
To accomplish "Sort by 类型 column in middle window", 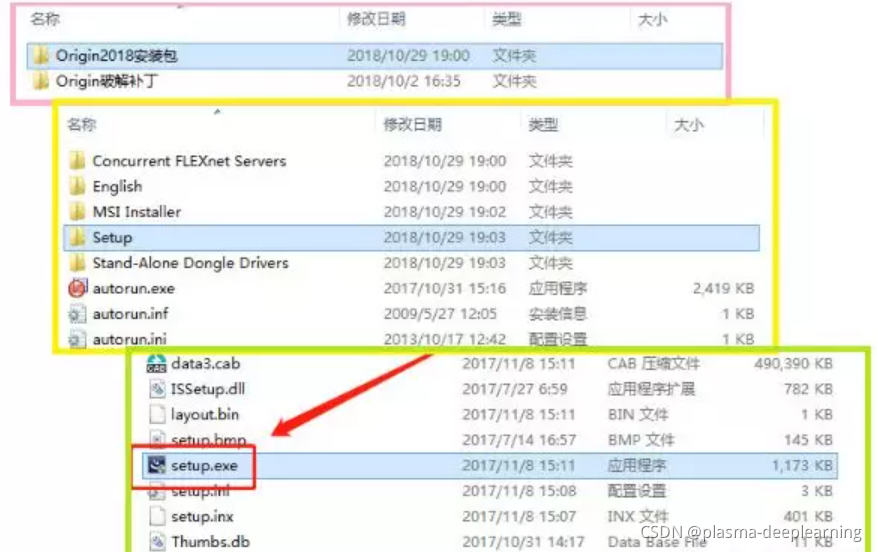I will tap(543, 124).
